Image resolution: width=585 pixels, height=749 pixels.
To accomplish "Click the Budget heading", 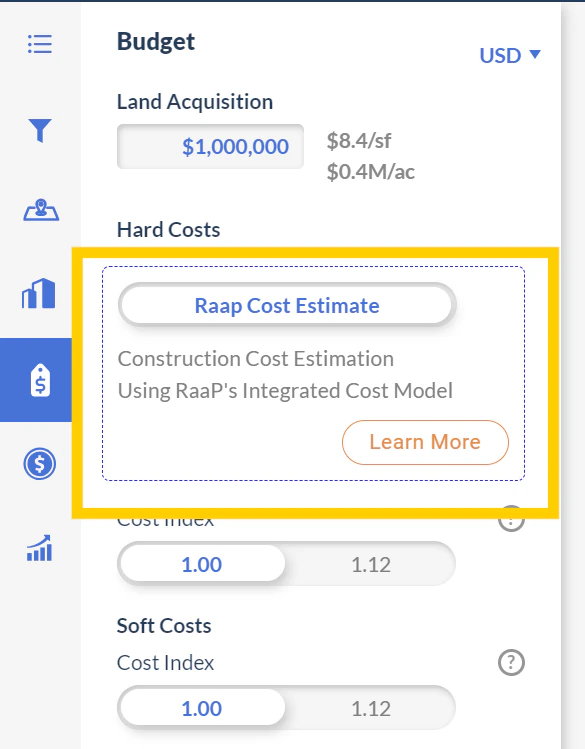I will click(156, 42).
